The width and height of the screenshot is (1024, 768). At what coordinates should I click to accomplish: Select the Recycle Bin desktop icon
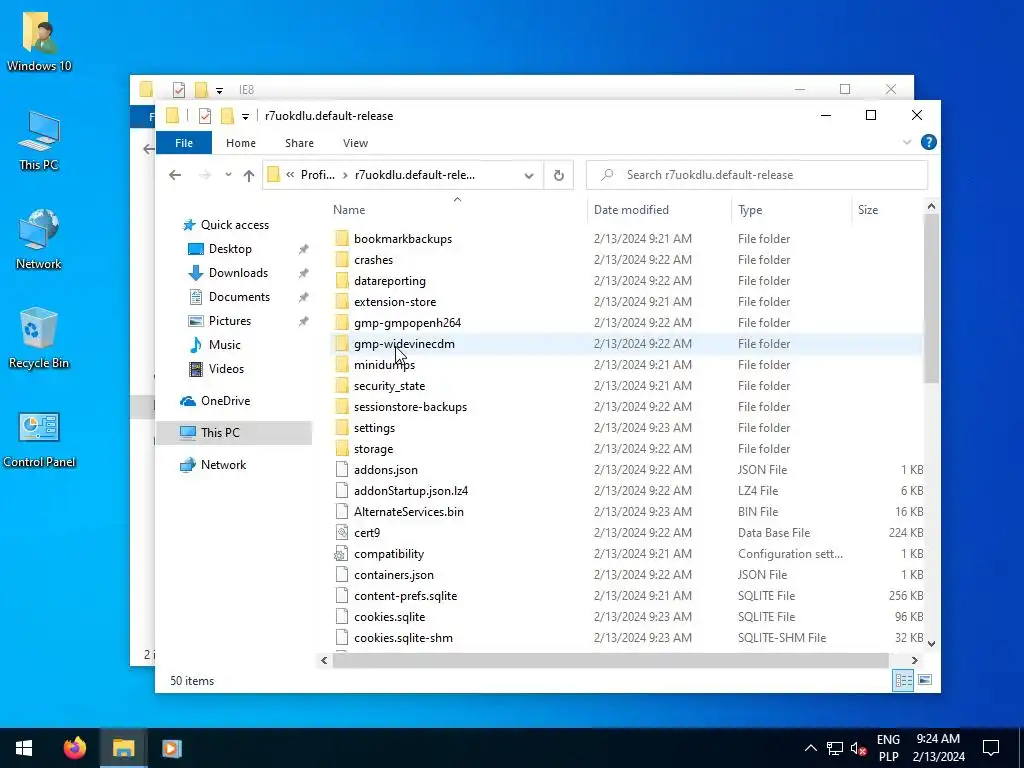39,338
